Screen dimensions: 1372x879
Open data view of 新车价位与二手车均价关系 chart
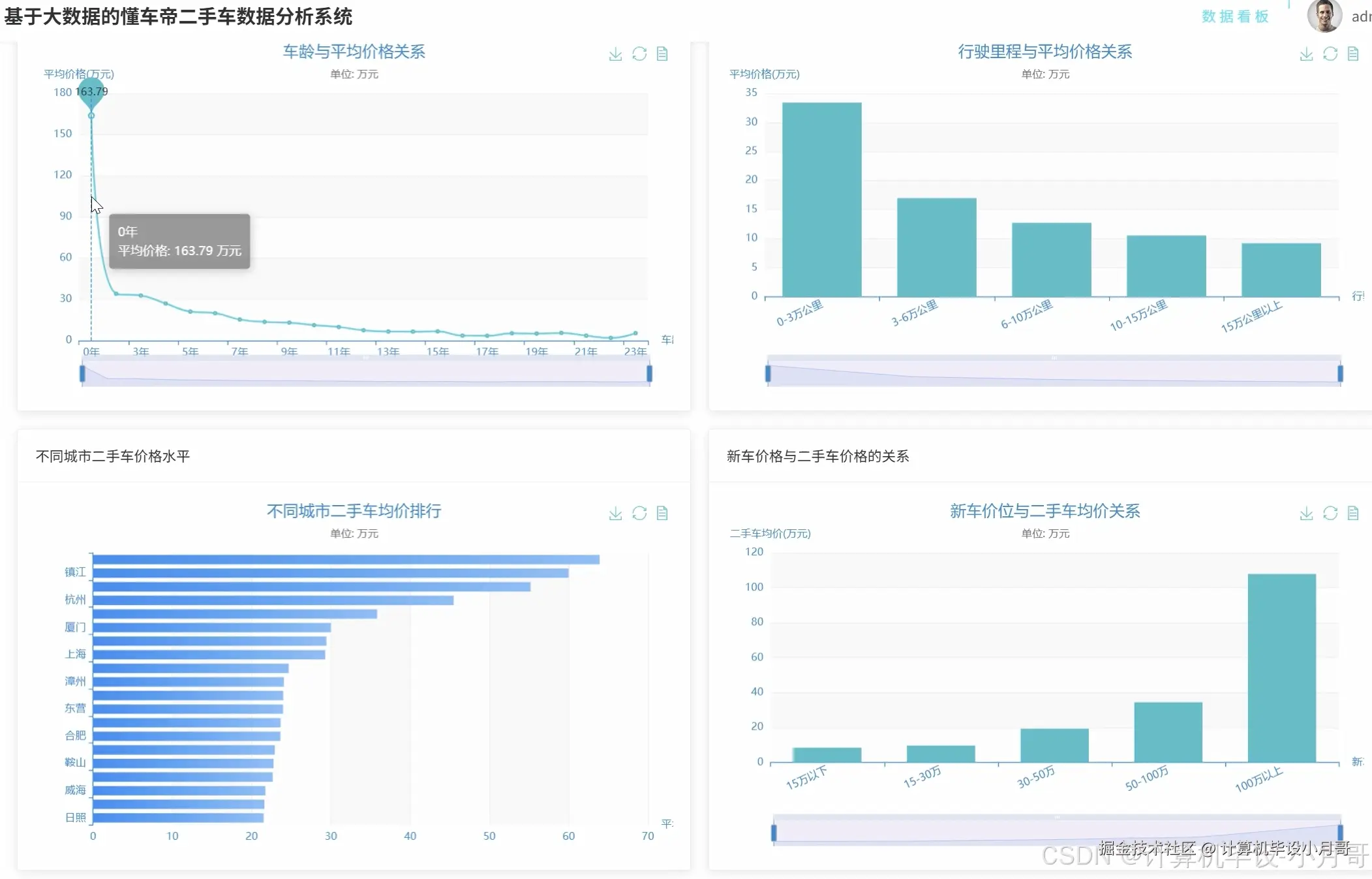pyautogui.click(x=1353, y=514)
